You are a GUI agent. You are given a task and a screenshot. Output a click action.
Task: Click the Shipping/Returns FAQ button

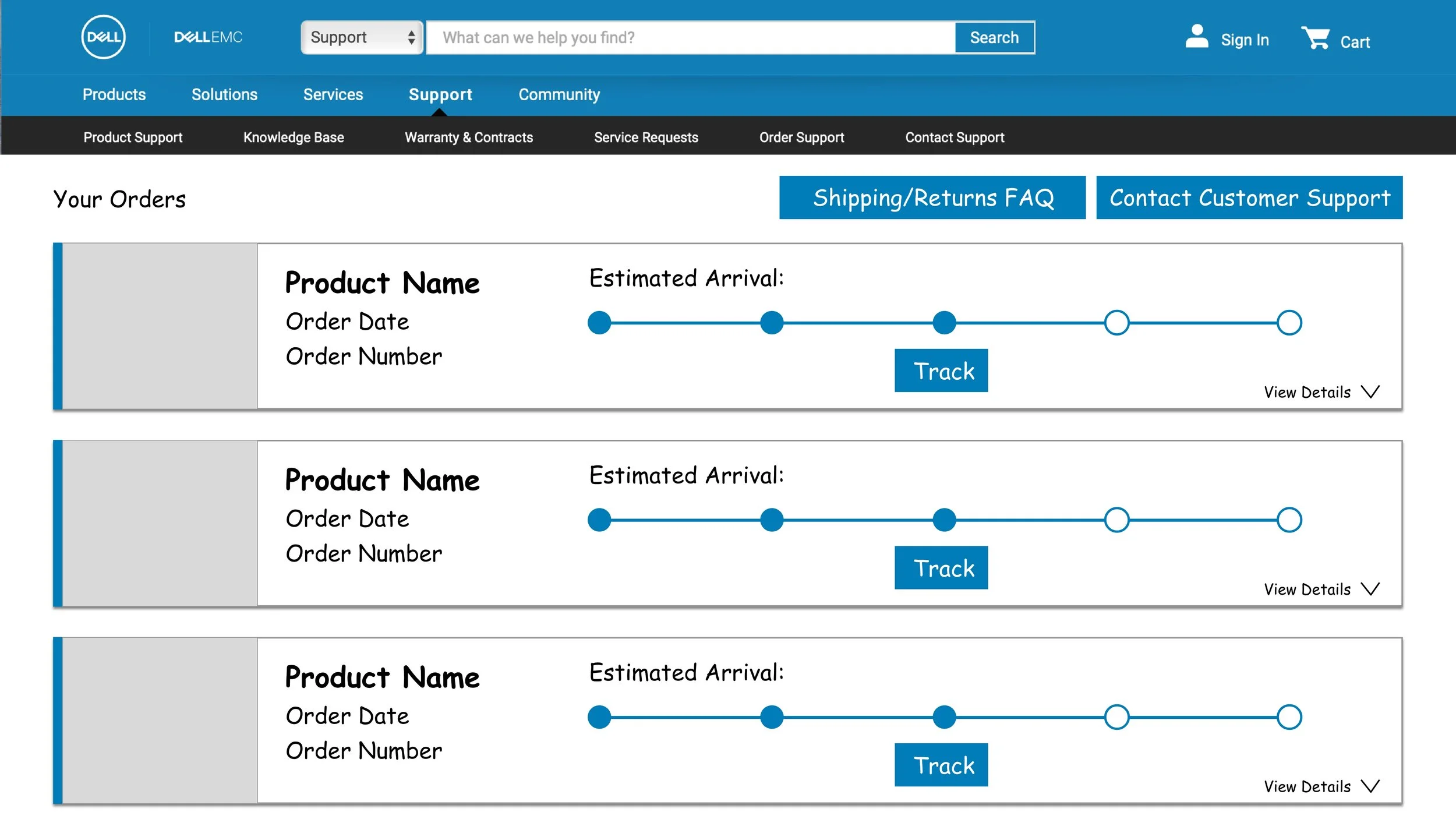[932, 198]
